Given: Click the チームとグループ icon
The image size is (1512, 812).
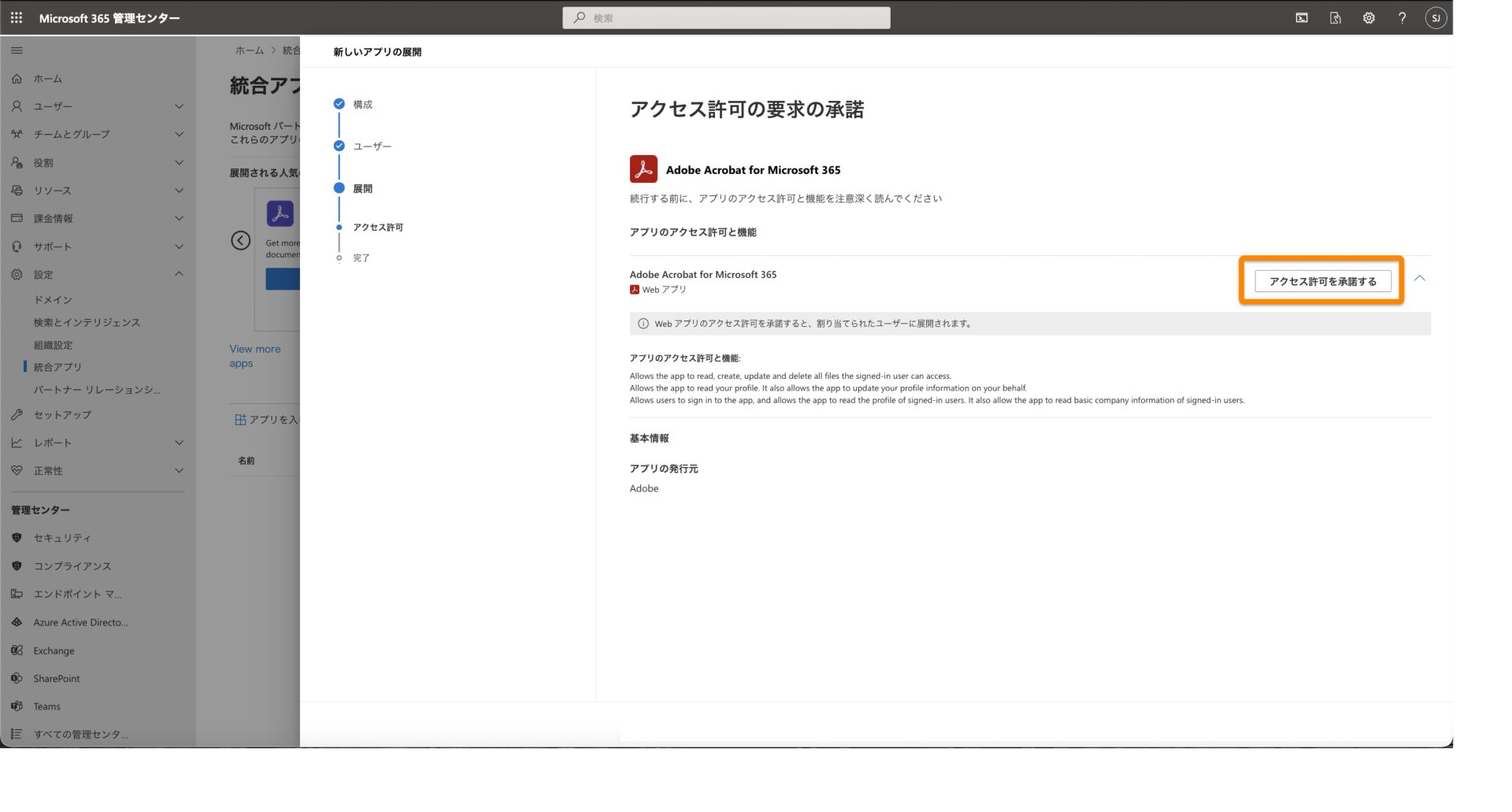Looking at the screenshot, I should click(x=17, y=135).
